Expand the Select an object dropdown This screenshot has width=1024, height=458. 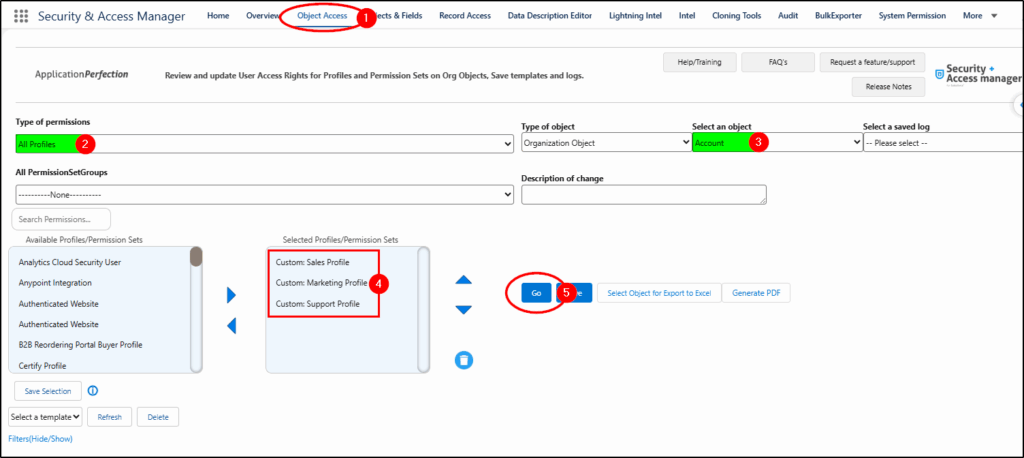(776, 144)
